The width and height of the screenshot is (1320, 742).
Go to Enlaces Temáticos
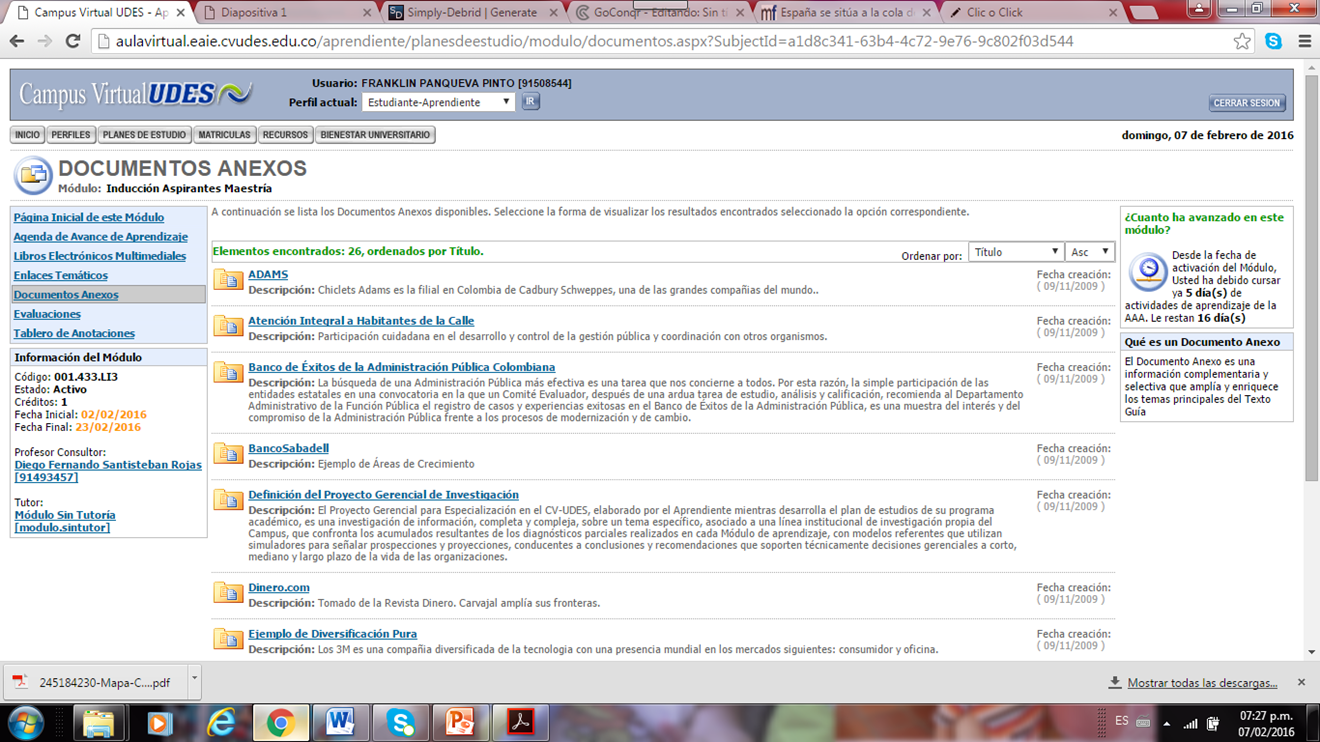pyautogui.click(x=61, y=275)
